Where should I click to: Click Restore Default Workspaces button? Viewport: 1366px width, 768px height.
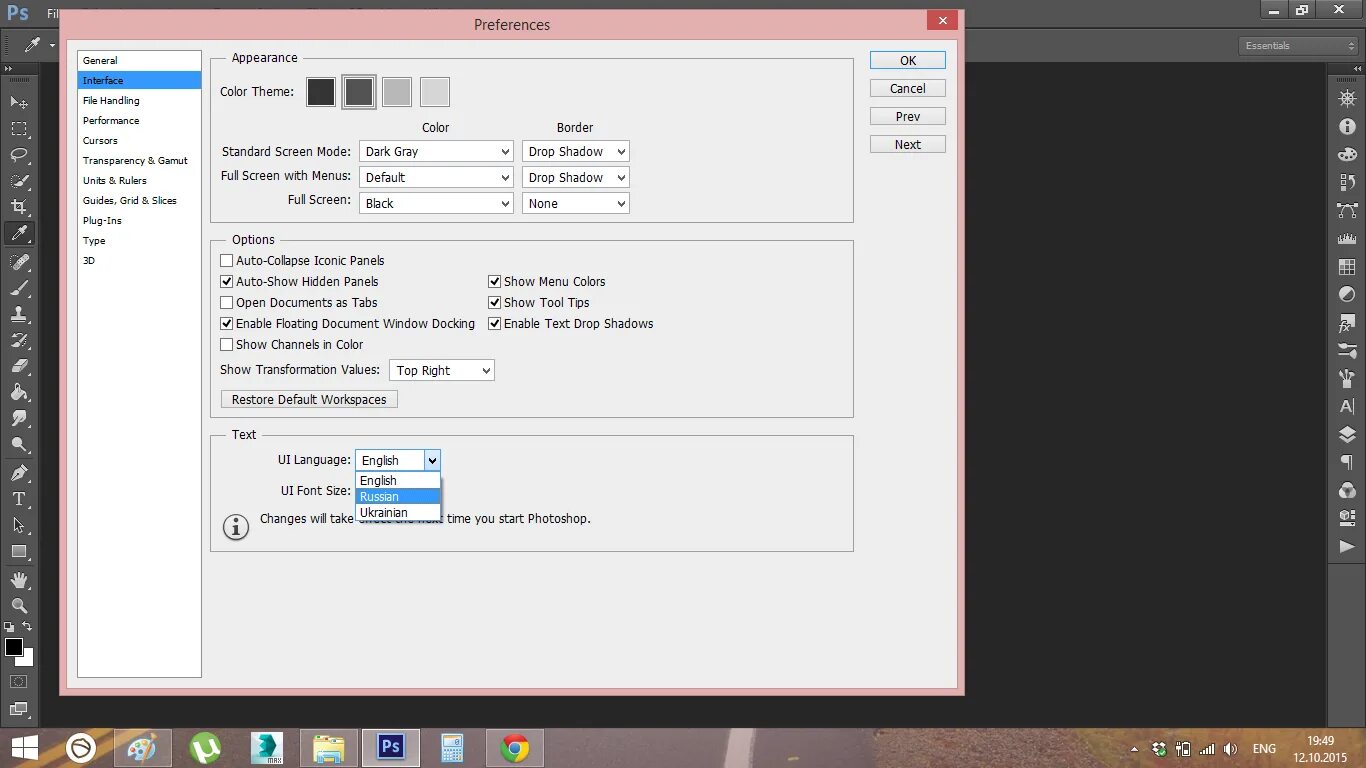pyautogui.click(x=309, y=399)
